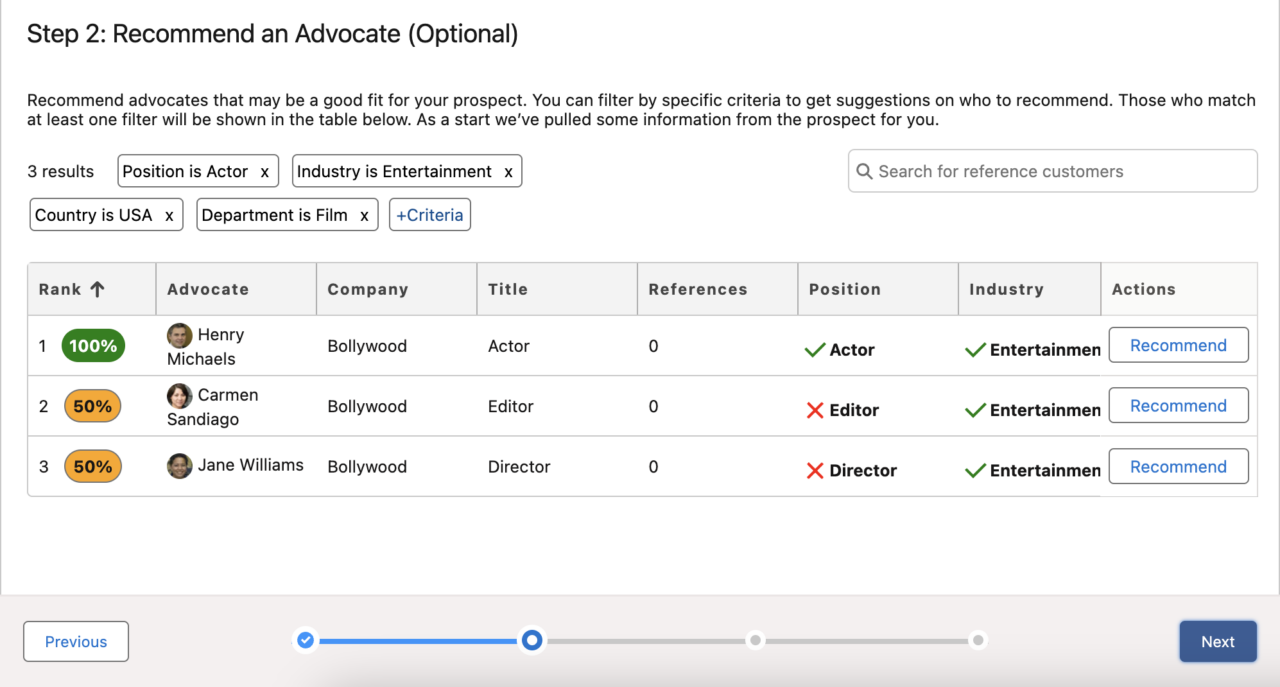Screen dimensions: 1280x687
Task: Go back with the Previous button
Action: (x=76, y=642)
